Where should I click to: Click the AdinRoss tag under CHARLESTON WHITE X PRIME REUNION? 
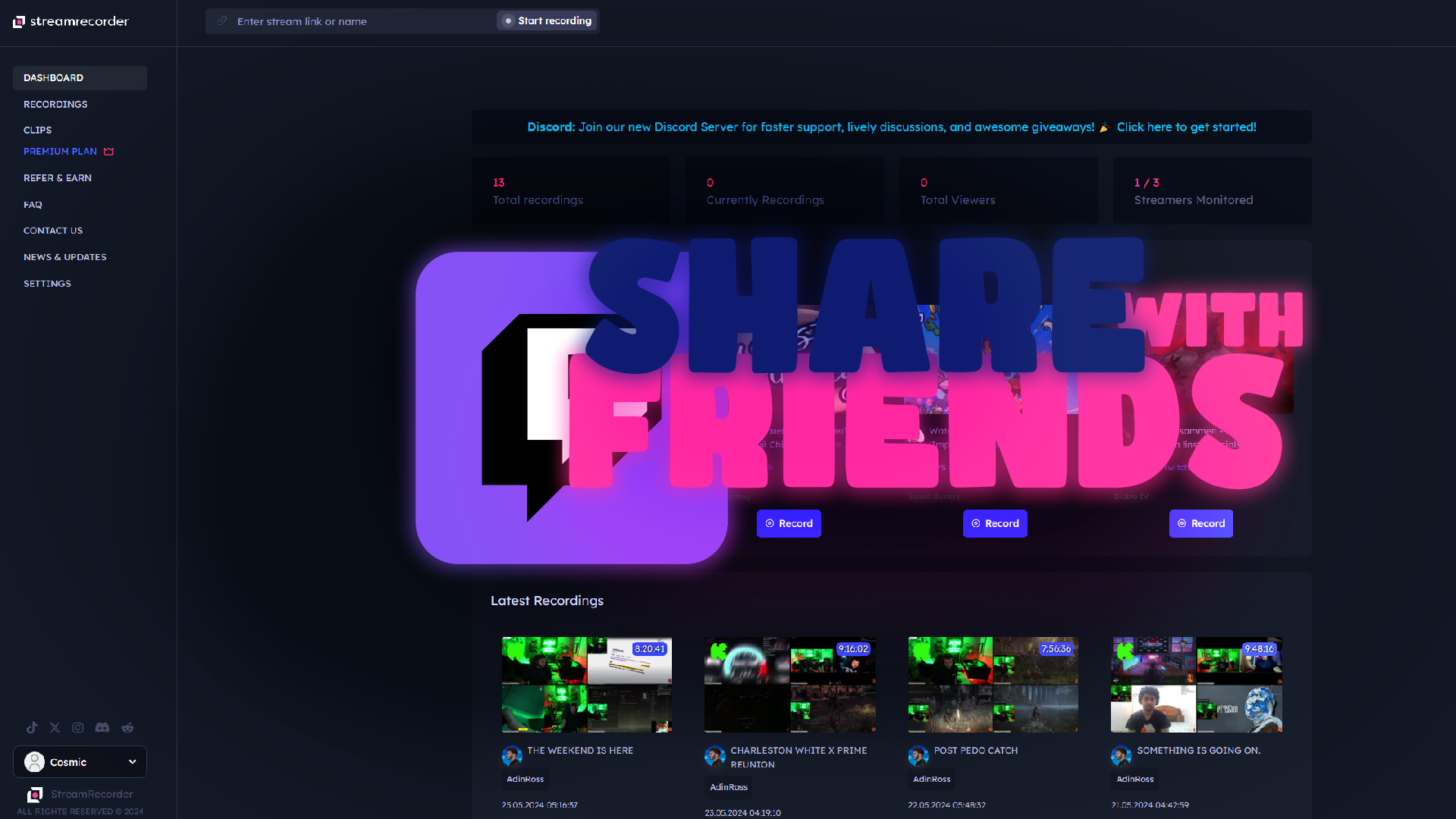729,787
